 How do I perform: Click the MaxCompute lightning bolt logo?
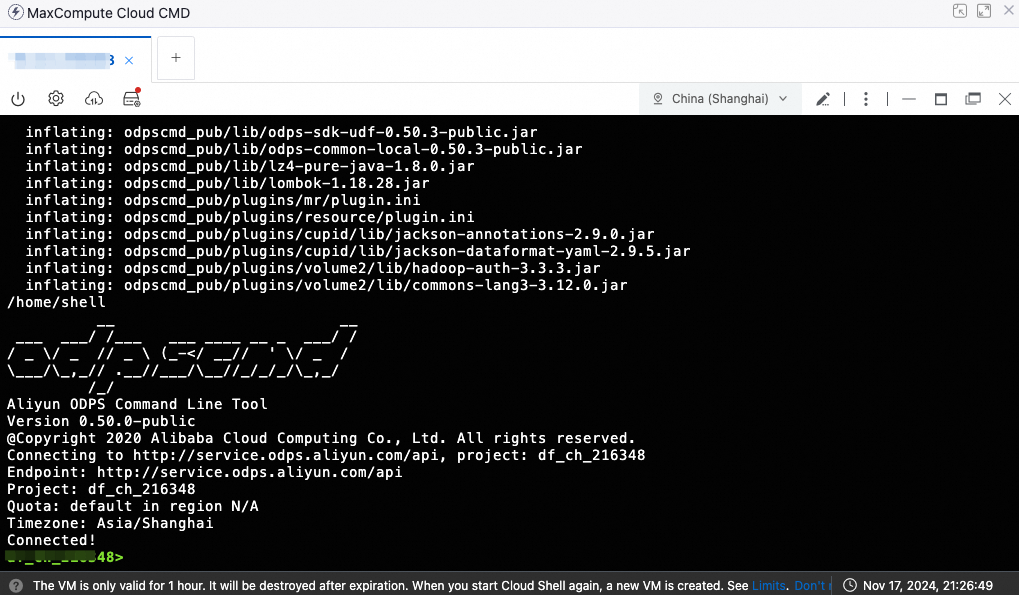coord(15,13)
